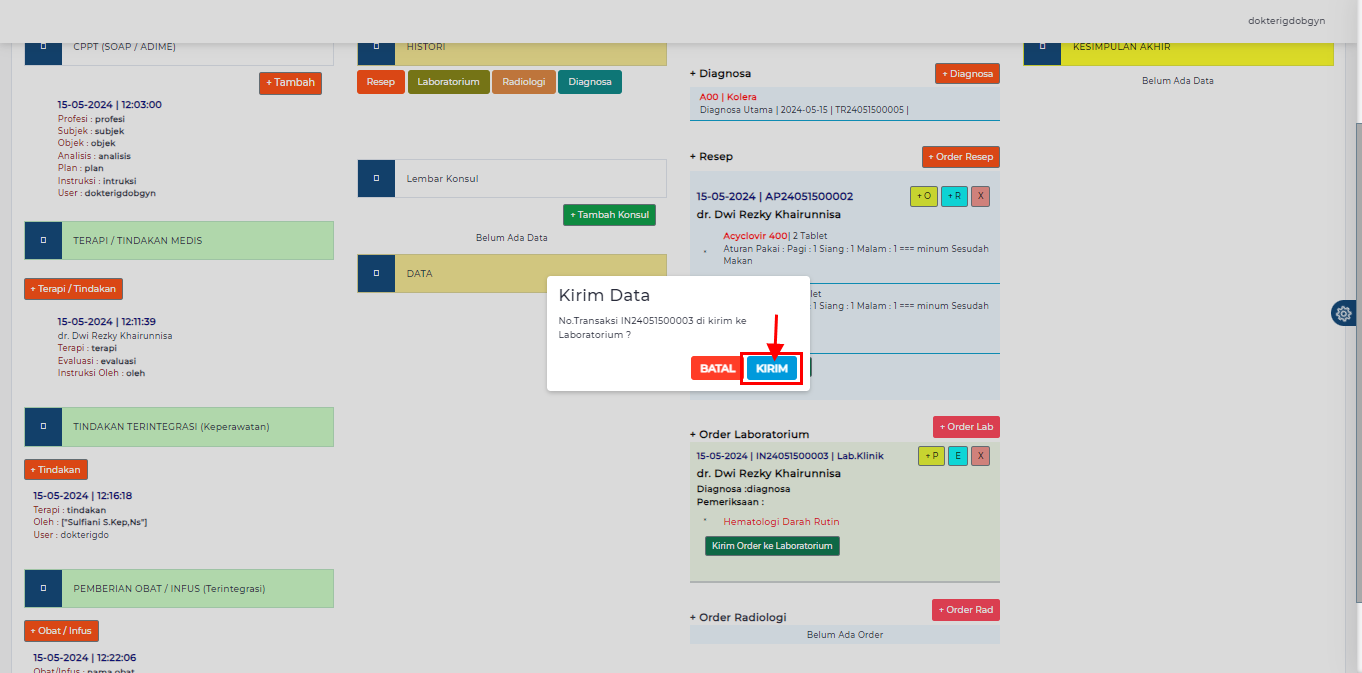Click the CPPT (SOAP / ADIME) header square icon
This screenshot has height=673, width=1362.
tap(42, 46)
